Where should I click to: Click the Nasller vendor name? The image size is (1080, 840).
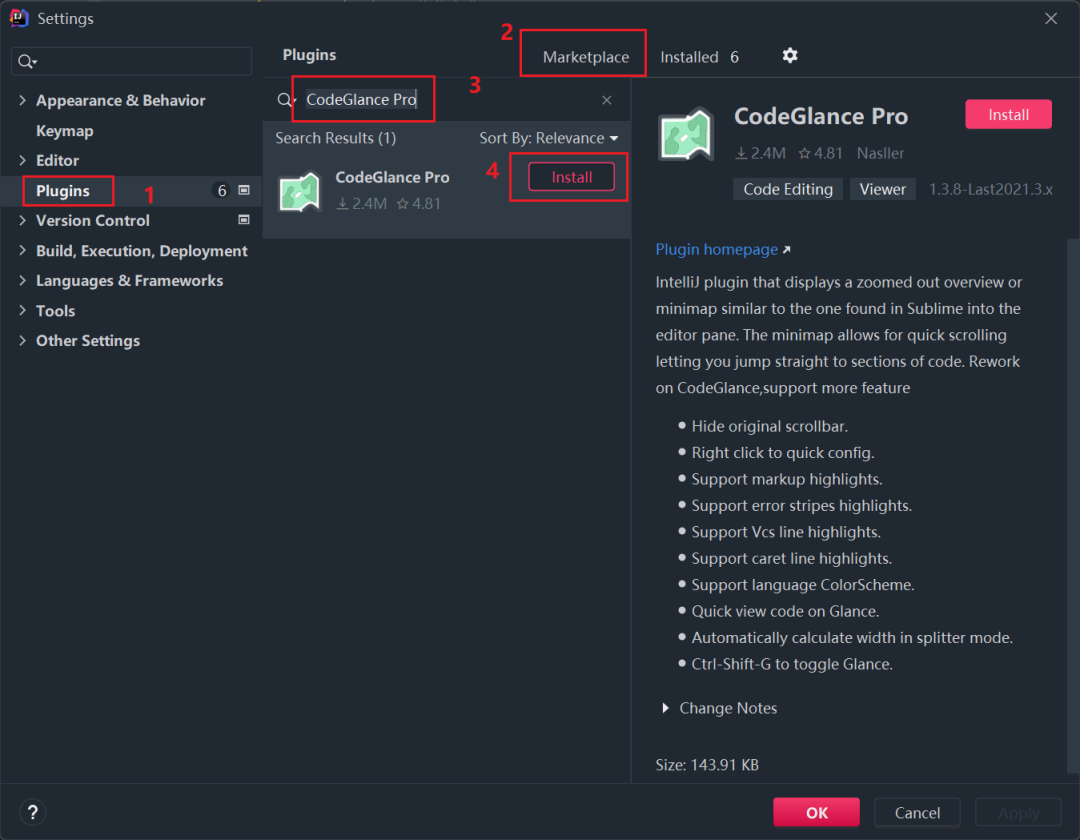click(x=880, y=154)
